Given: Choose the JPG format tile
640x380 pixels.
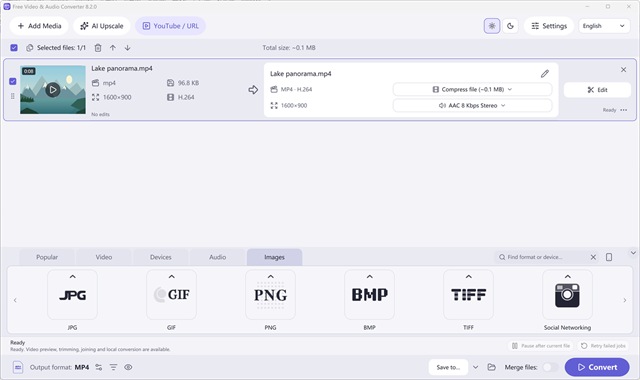Looking at the screenshot, I should (72, 294).
